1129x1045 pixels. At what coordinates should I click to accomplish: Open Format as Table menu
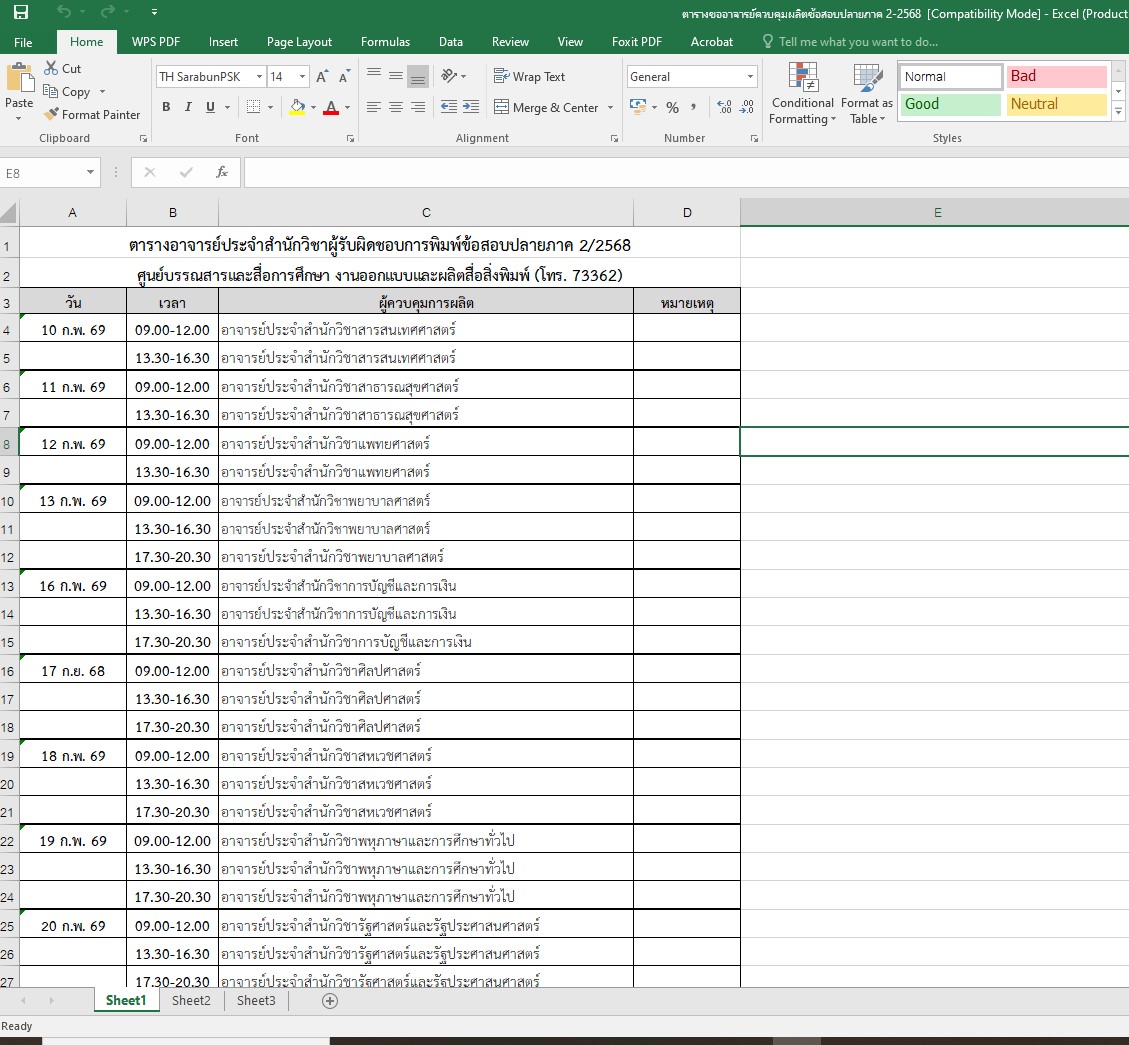point(867,93)
